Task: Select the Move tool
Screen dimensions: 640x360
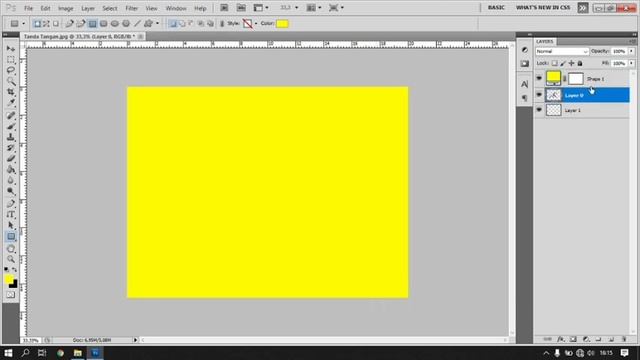Action: (11, 49)
